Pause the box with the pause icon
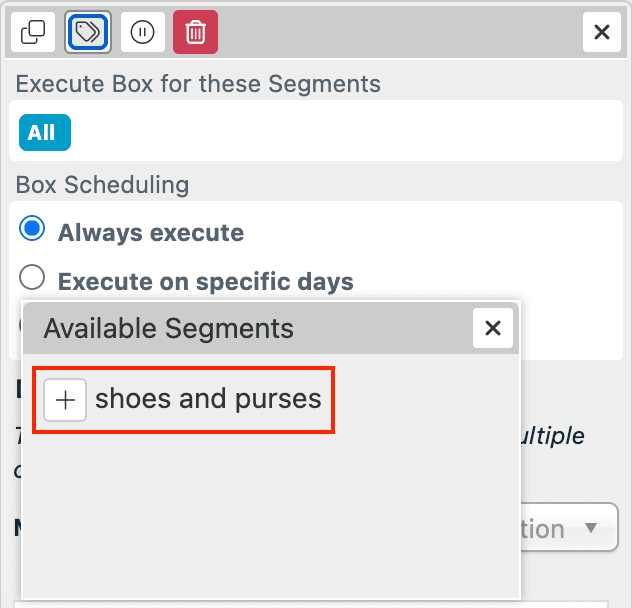632x608 pixels. pyautogui.click(x=143, y=33)
